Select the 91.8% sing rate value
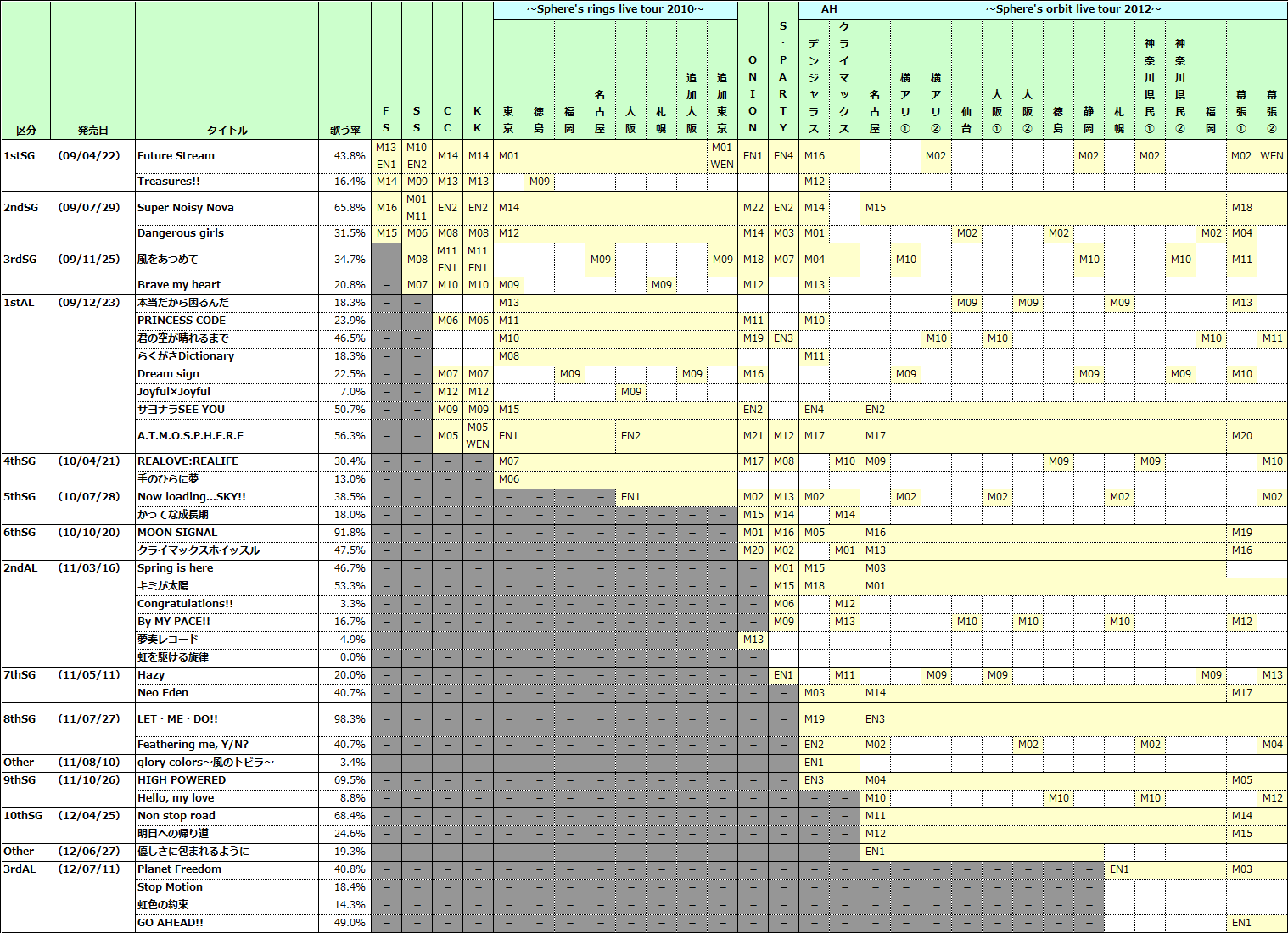1288x933 pixels. click(x=350, y=533)
